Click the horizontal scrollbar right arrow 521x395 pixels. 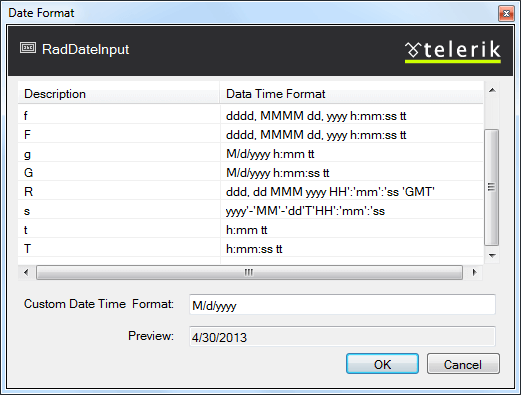(x=474, y=272)
